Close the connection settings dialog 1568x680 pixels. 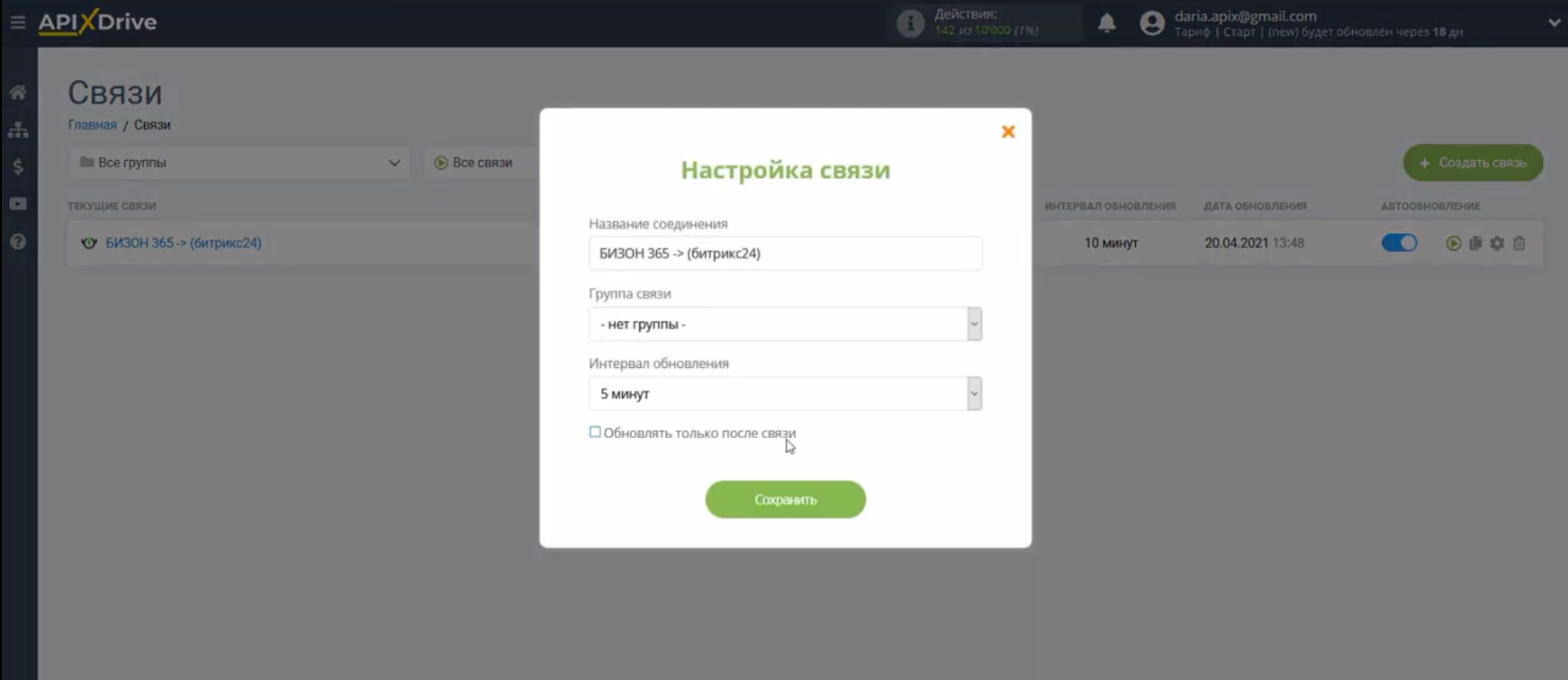1008,131
